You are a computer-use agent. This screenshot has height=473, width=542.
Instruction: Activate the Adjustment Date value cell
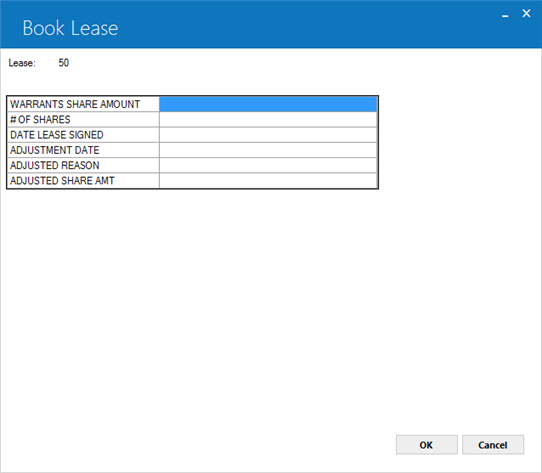(x=268, y=150)
